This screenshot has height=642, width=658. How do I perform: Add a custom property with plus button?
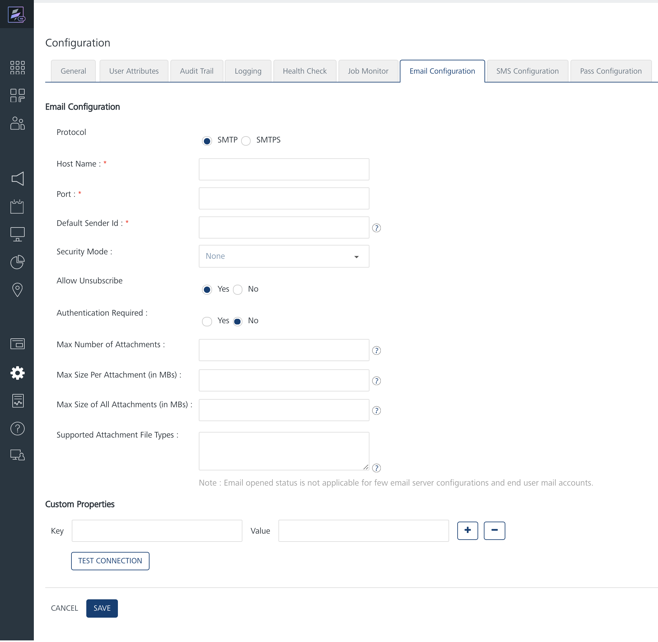pos(467,531)
